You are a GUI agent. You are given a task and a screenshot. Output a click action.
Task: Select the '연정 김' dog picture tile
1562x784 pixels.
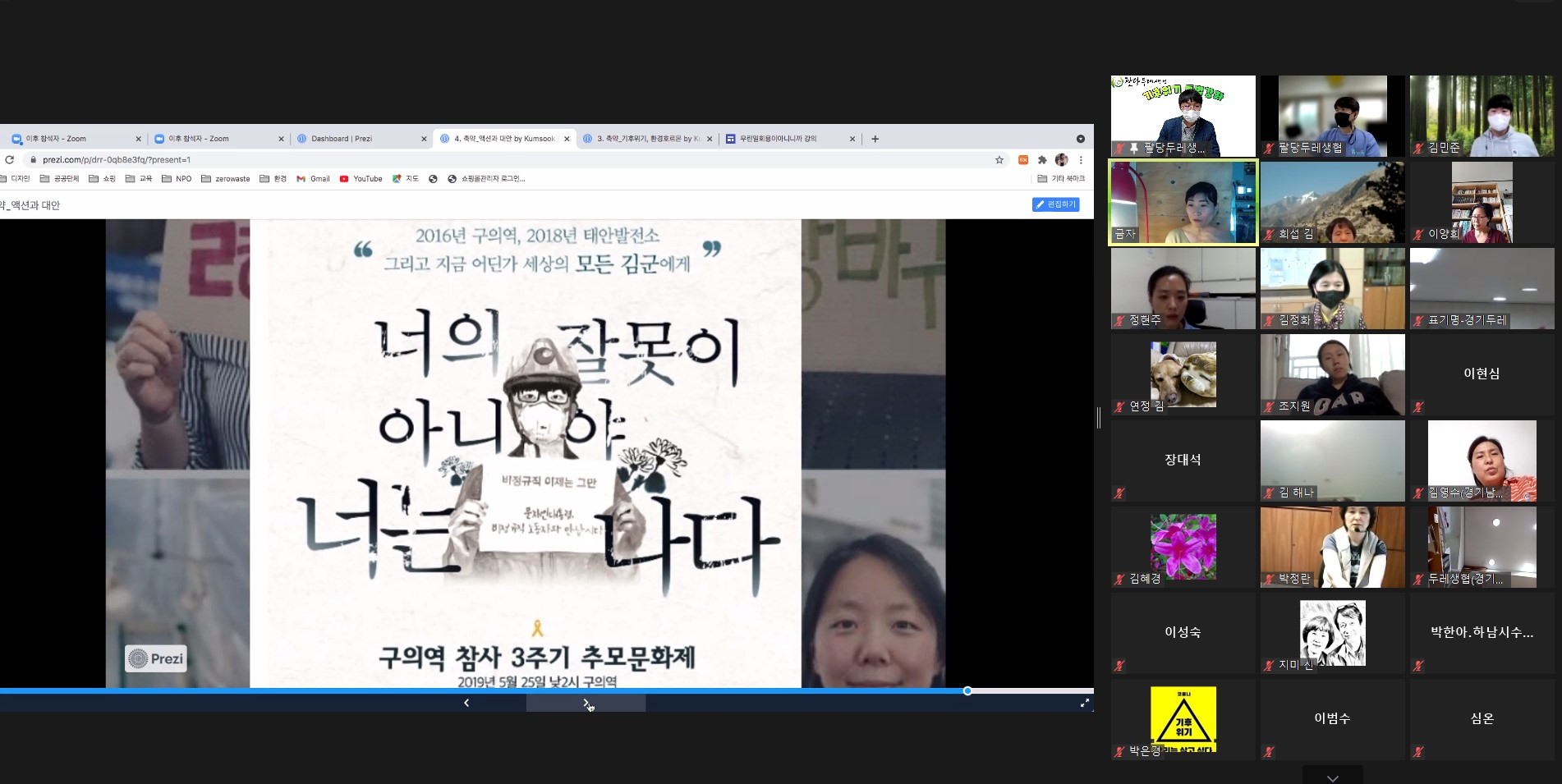[1183, 374]
